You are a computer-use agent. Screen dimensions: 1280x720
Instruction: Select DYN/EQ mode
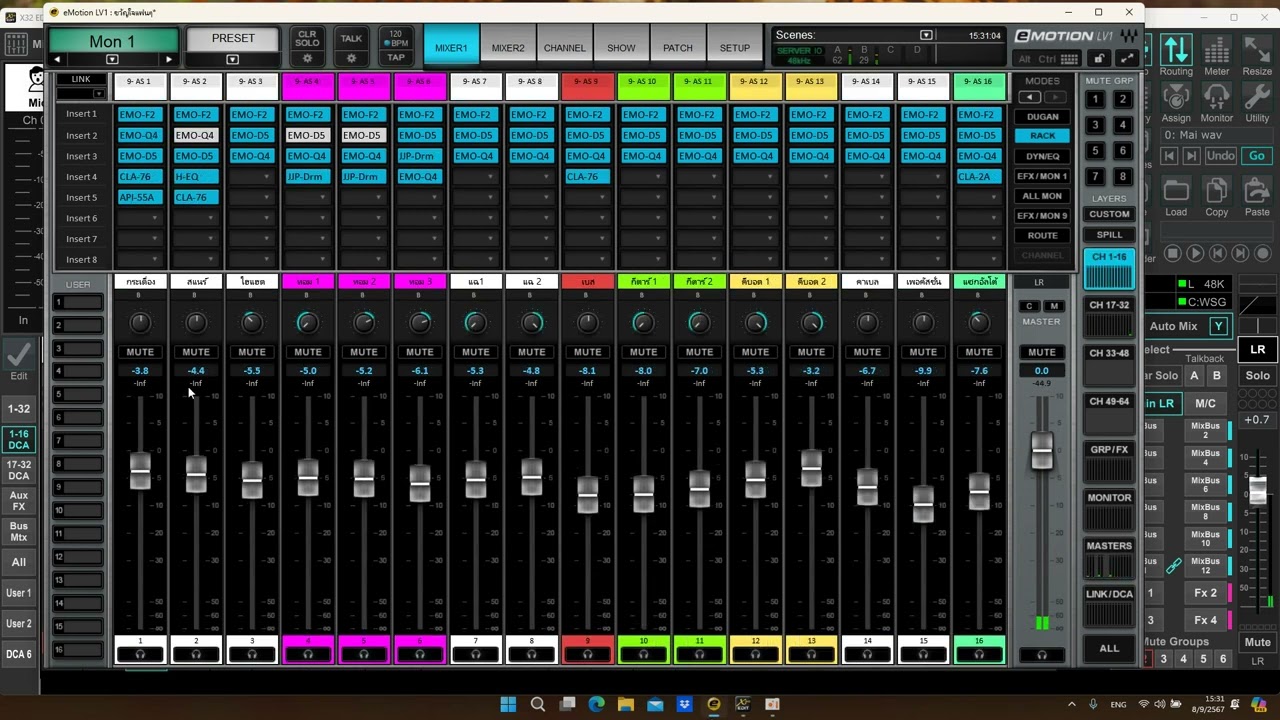(x=1042, y=156)
